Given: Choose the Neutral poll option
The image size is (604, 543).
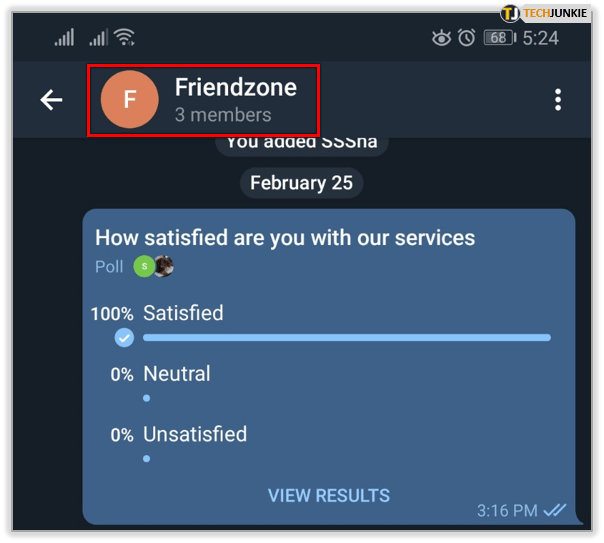Looking at the screenshot, I should pos(177,374).
